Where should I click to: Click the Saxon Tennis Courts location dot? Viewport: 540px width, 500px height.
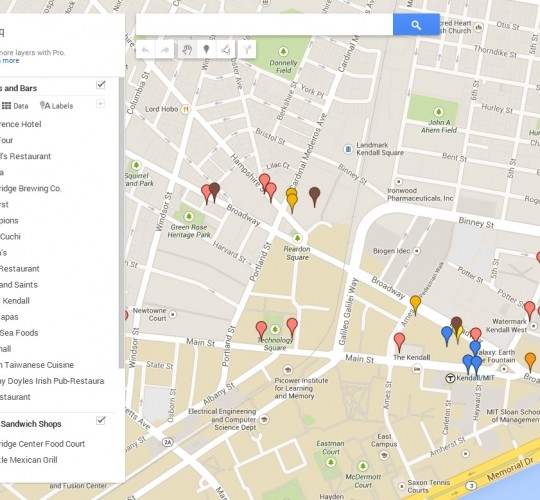coord(402,487)
